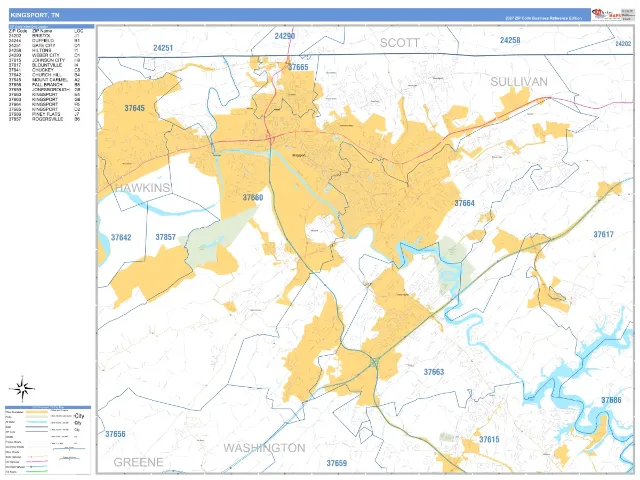
Task: Click the blue map legend header bar
Action: click(48, 407)
